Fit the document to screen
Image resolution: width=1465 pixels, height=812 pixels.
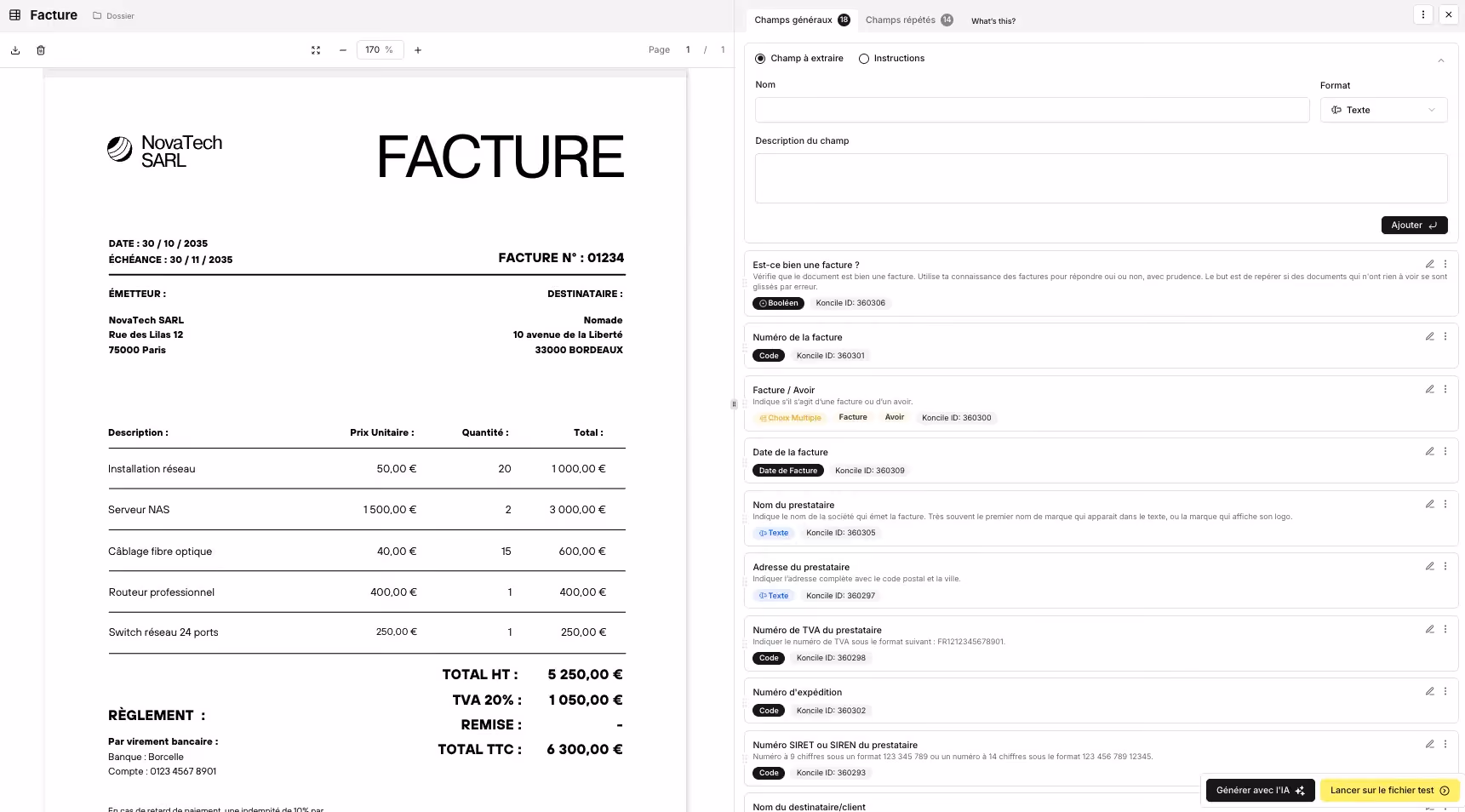[316, 50]
